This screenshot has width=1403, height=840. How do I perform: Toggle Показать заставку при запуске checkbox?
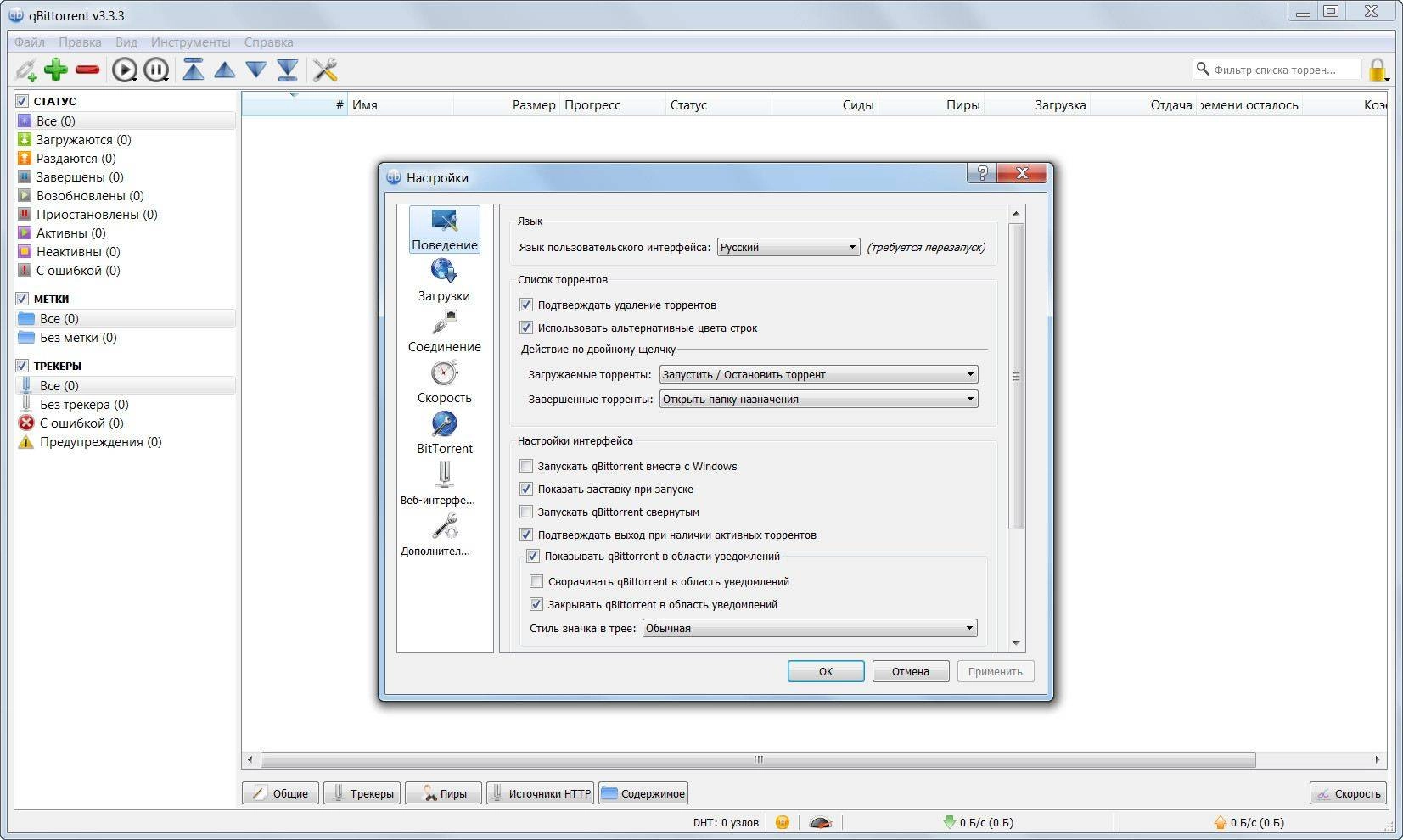click(x=526, y=489)
